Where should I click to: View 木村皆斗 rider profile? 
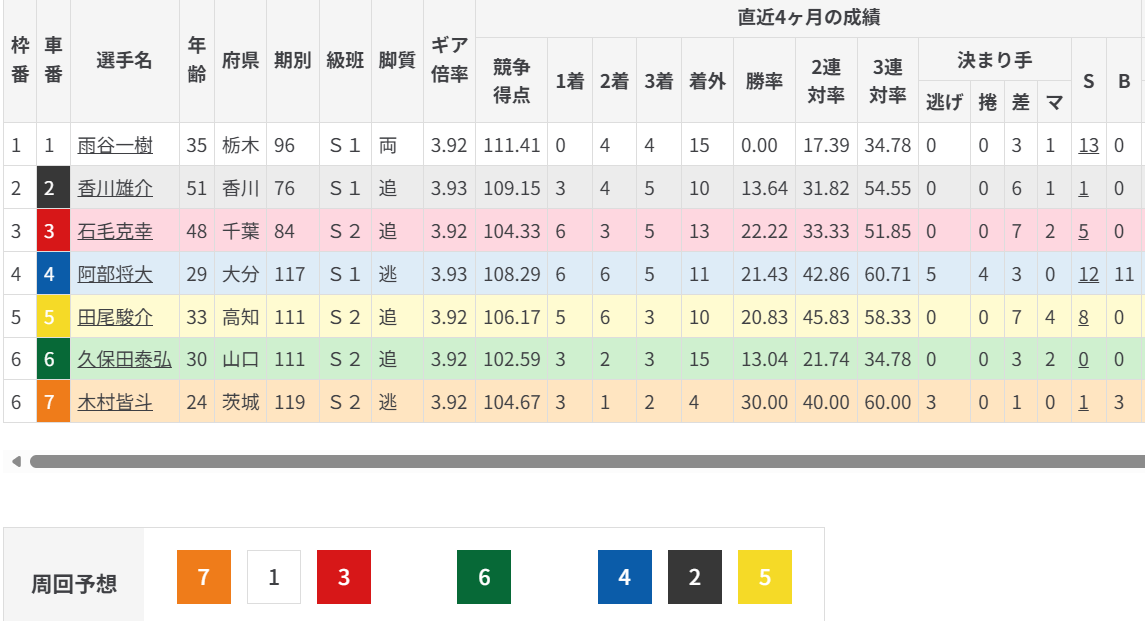coord(115,403)
